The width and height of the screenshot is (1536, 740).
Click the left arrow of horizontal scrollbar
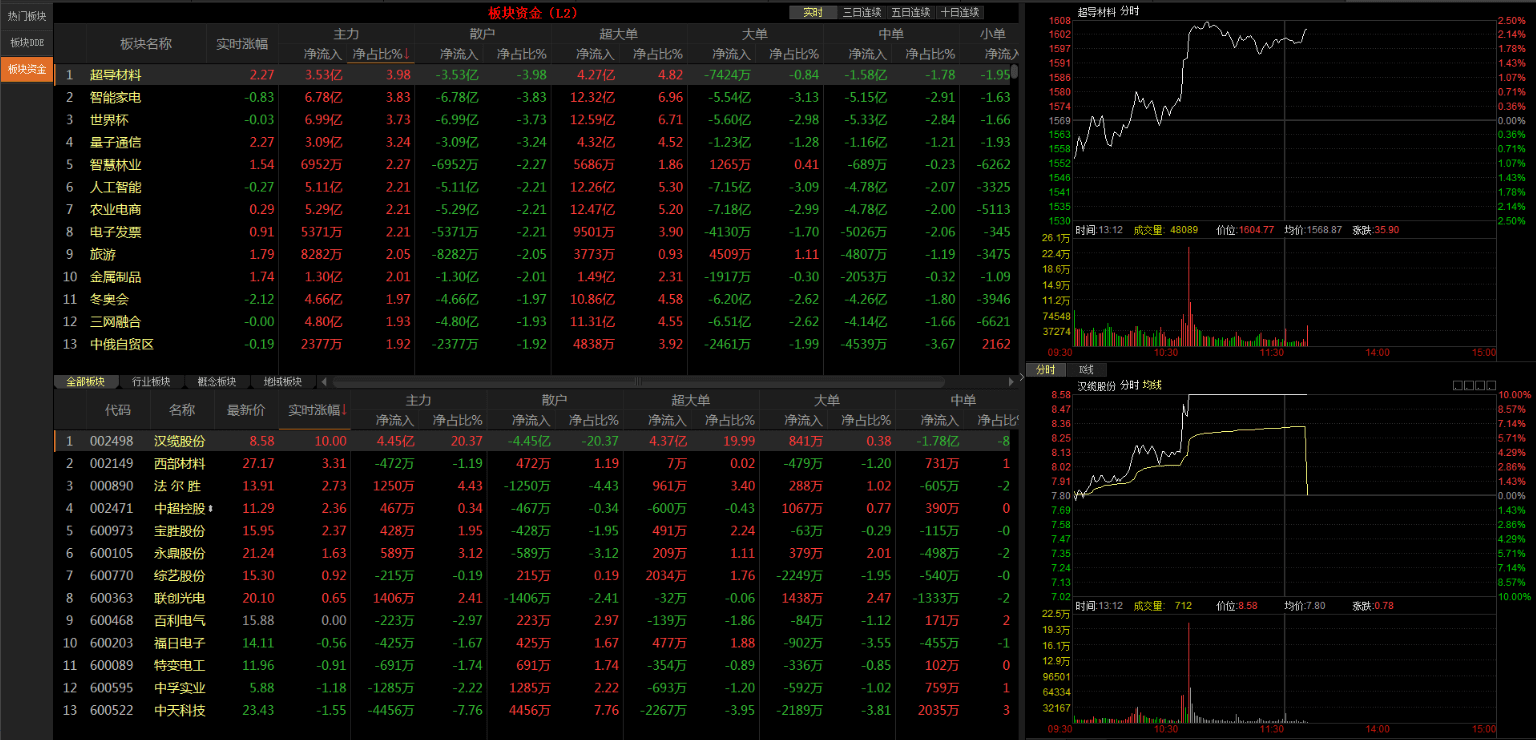(324, 382)
